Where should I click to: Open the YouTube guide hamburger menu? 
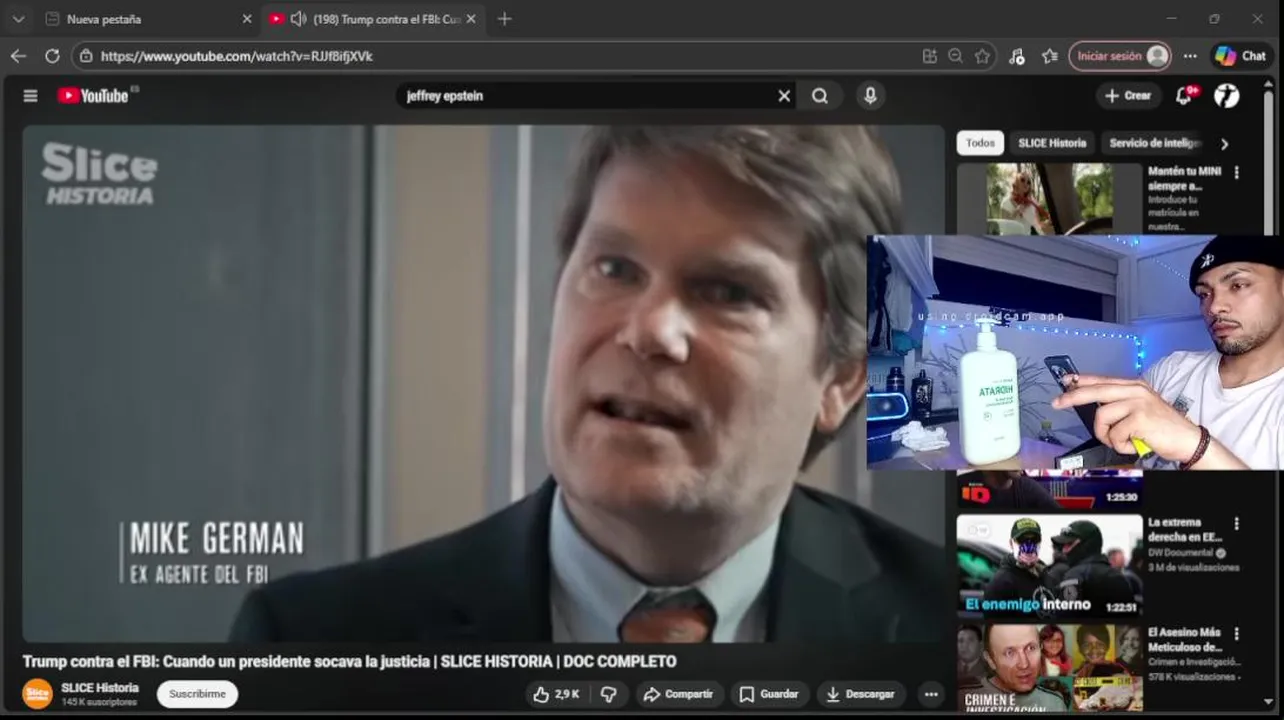[x=30, y=96]
